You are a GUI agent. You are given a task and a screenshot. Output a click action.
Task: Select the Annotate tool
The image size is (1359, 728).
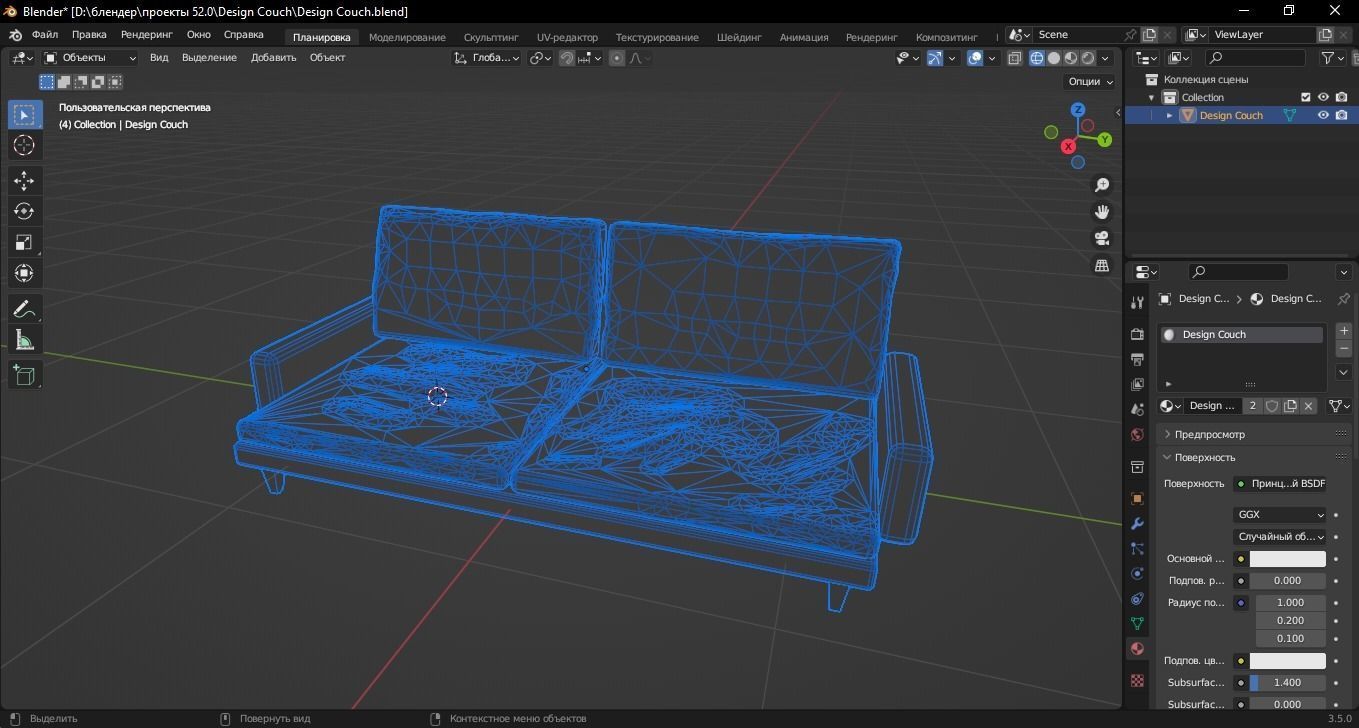[24, 309]
